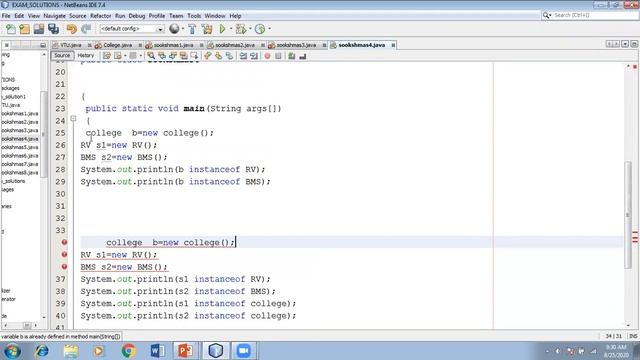
Task: Click the Open Project toolbar icon
Action: 39,29
